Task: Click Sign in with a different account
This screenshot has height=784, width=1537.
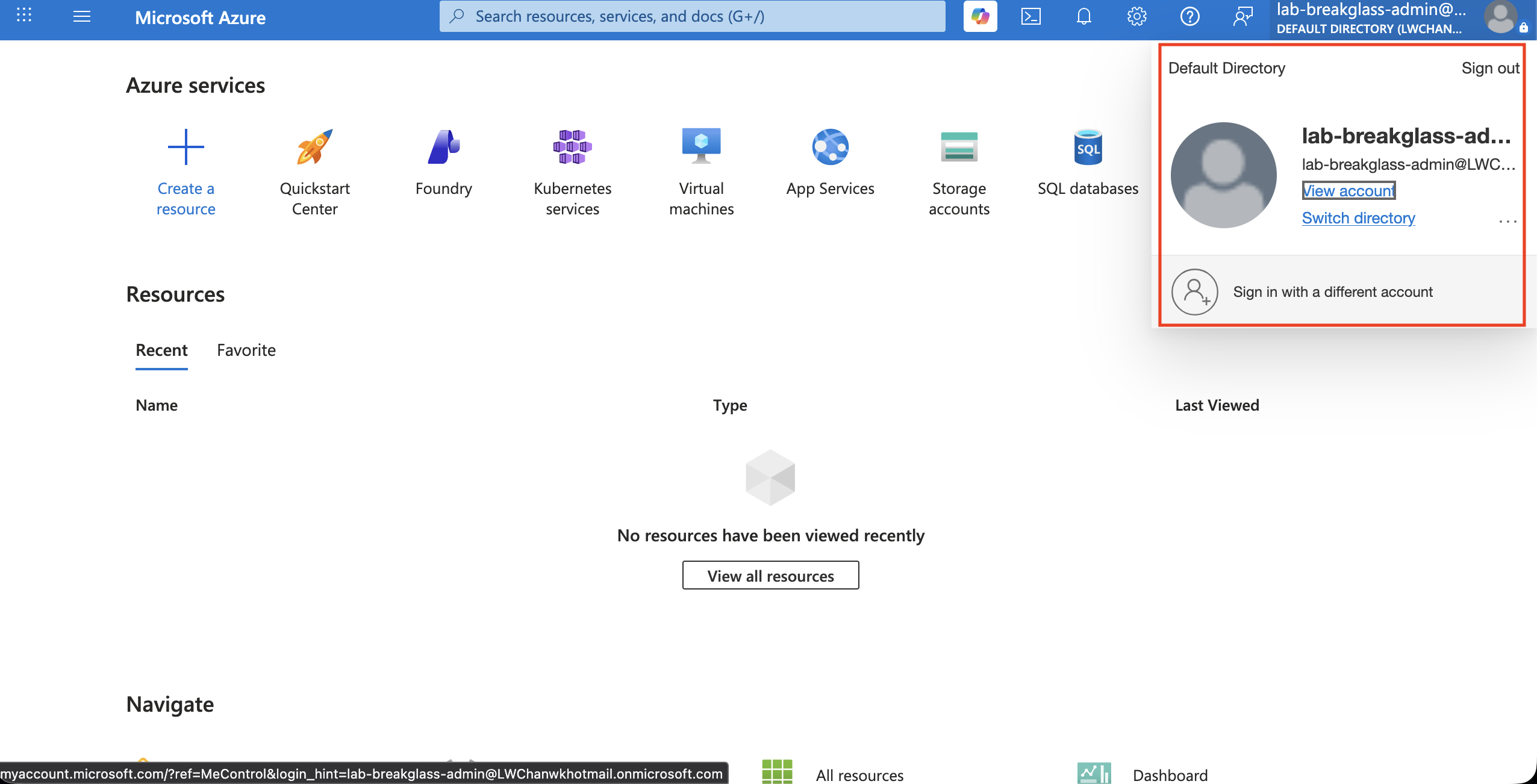Action: point(1333,292)
